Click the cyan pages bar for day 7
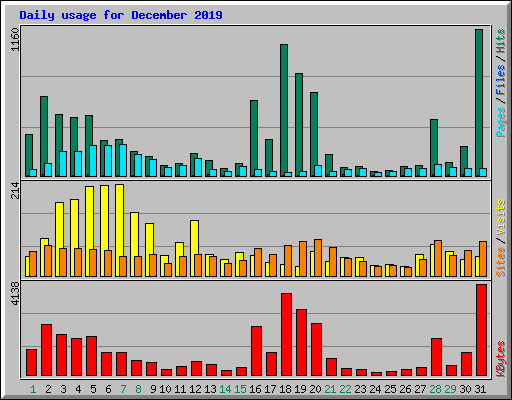Screen dimensions: 512x400 pos(123,160)
